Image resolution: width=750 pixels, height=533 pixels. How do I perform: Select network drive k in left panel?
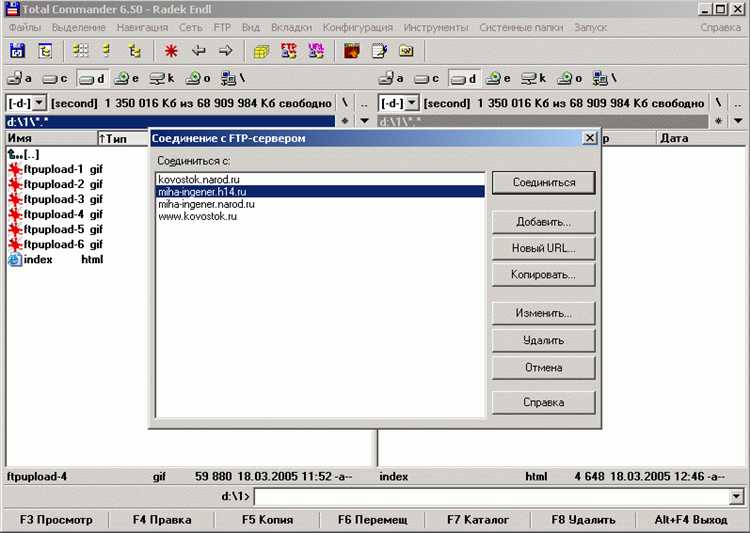[x=162, y=78]
